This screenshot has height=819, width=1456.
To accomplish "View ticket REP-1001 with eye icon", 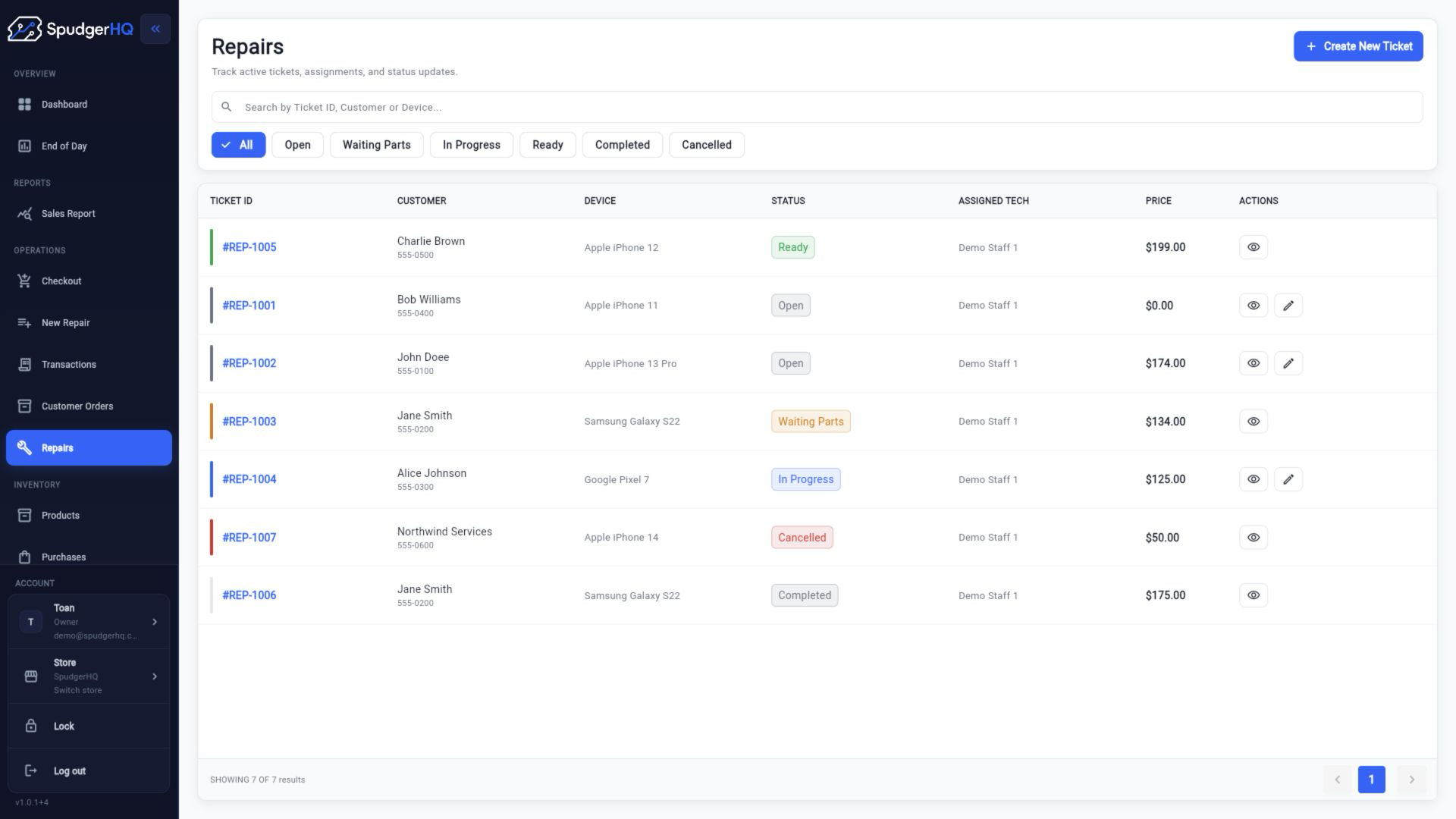I will click(1253, 306).
